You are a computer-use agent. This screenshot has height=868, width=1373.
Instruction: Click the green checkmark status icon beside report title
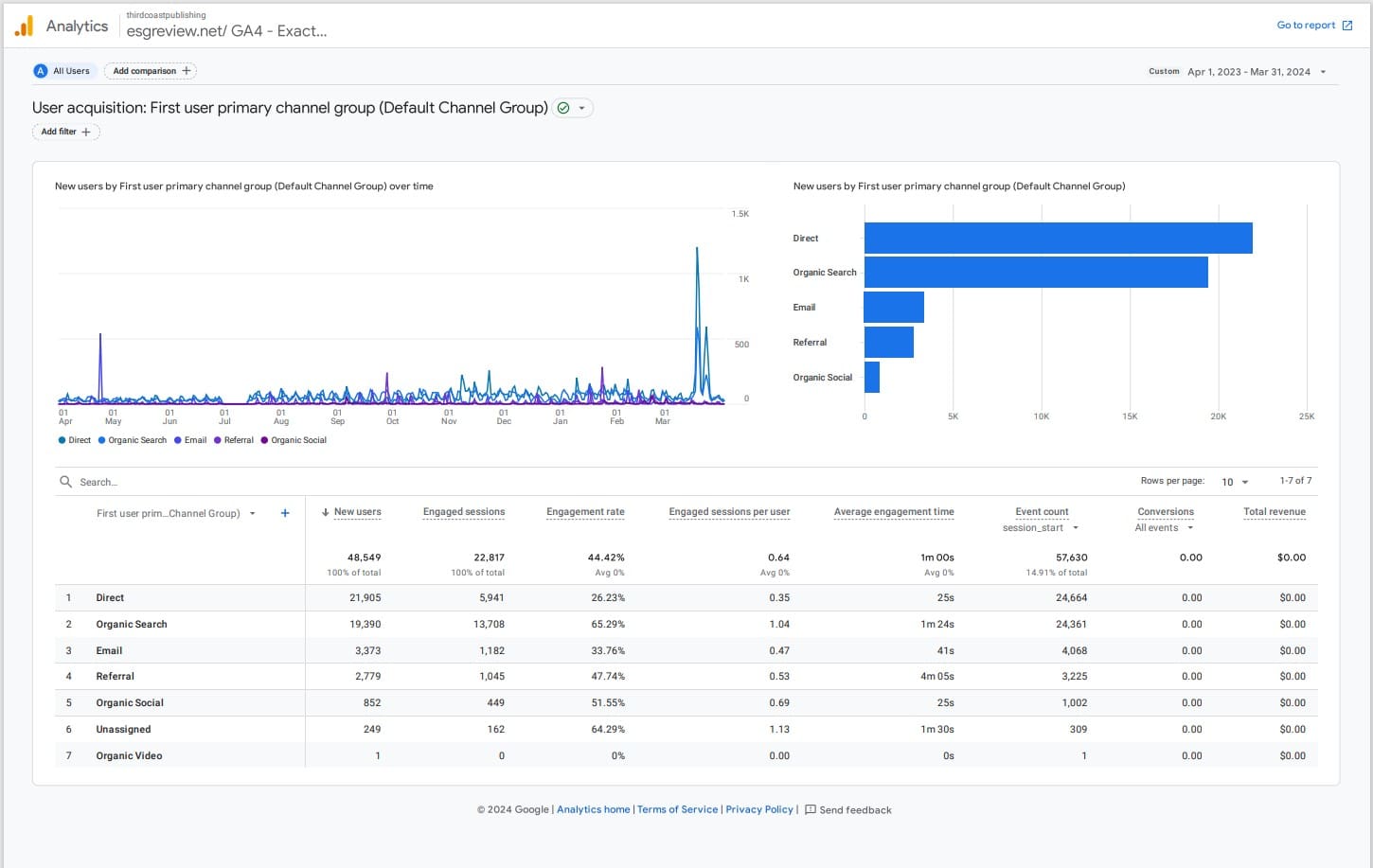tap(563, 108)
